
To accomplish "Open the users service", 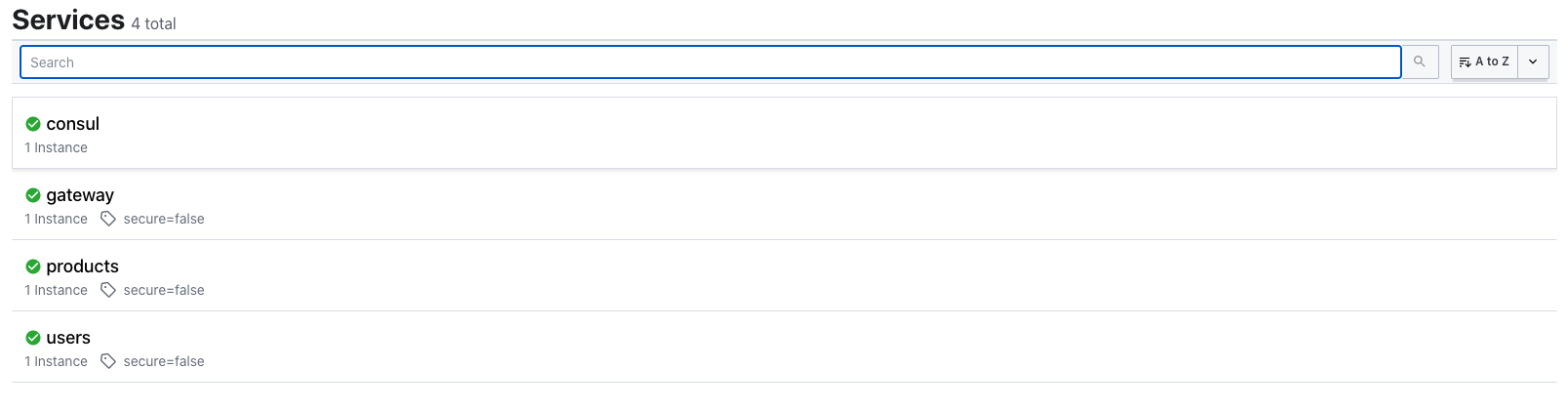I will [x=68, y=338].
